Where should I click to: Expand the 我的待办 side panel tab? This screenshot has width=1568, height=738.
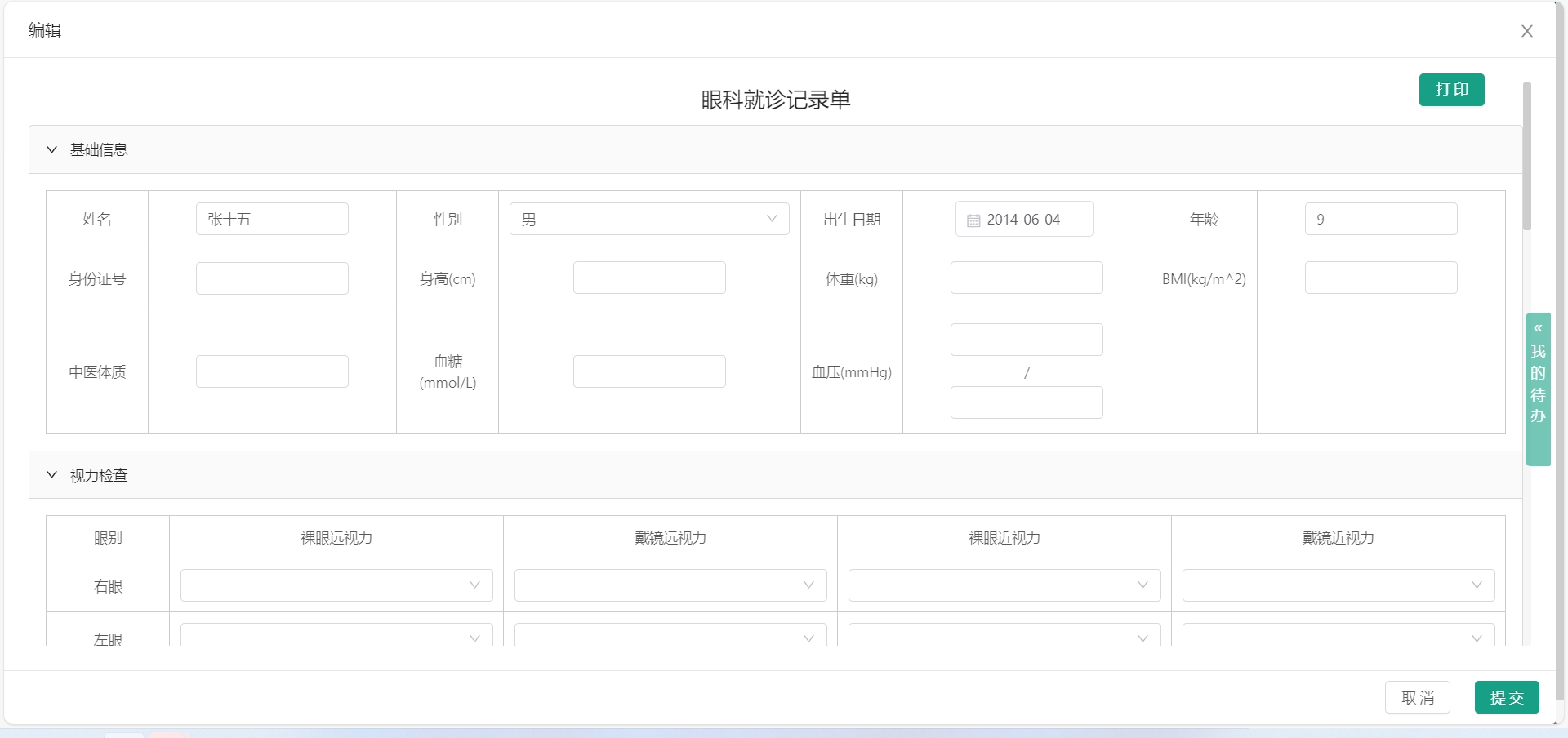[x=1538, y=389]
